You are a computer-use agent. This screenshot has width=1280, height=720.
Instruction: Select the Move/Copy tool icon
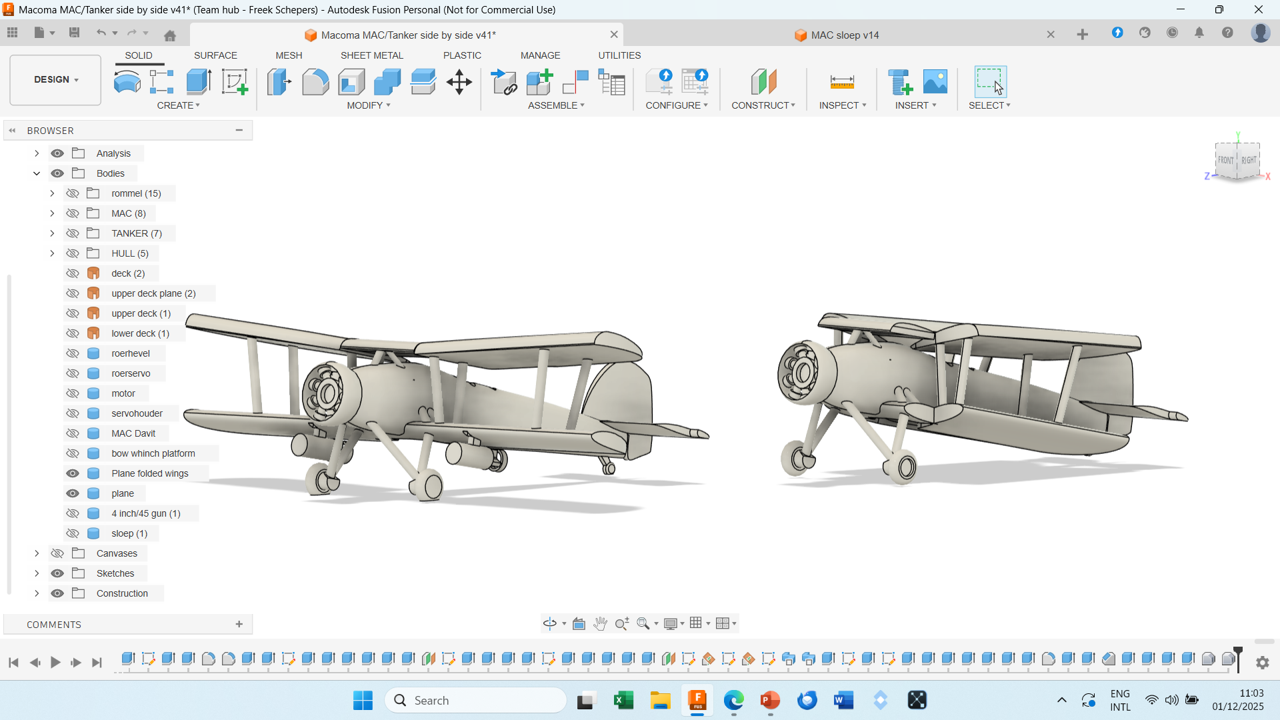[459, 81]
